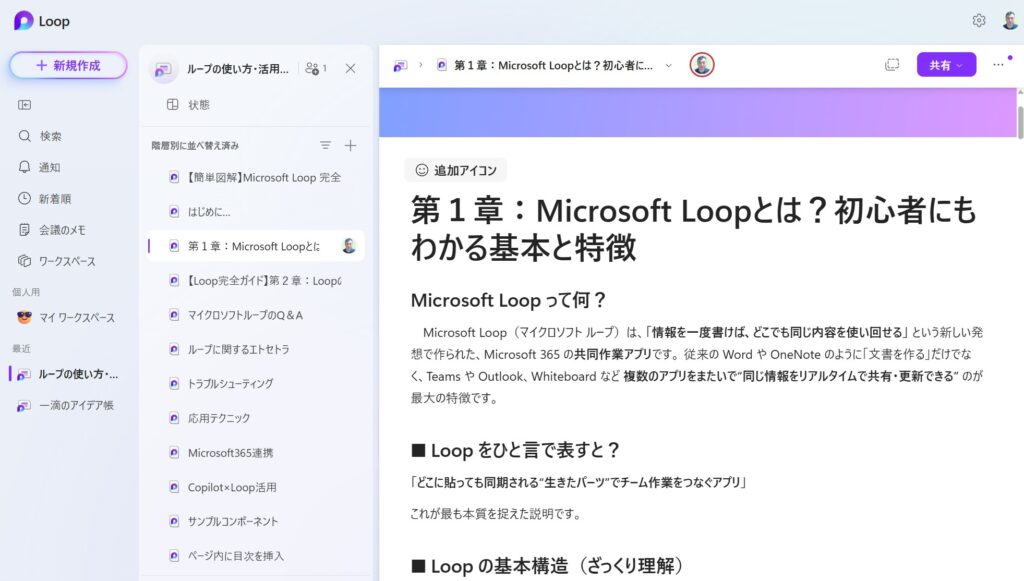The width and height of the screenshot is (1024, 581).
Task: Open the トラブルシューティング page
Action: pos(230,383)
